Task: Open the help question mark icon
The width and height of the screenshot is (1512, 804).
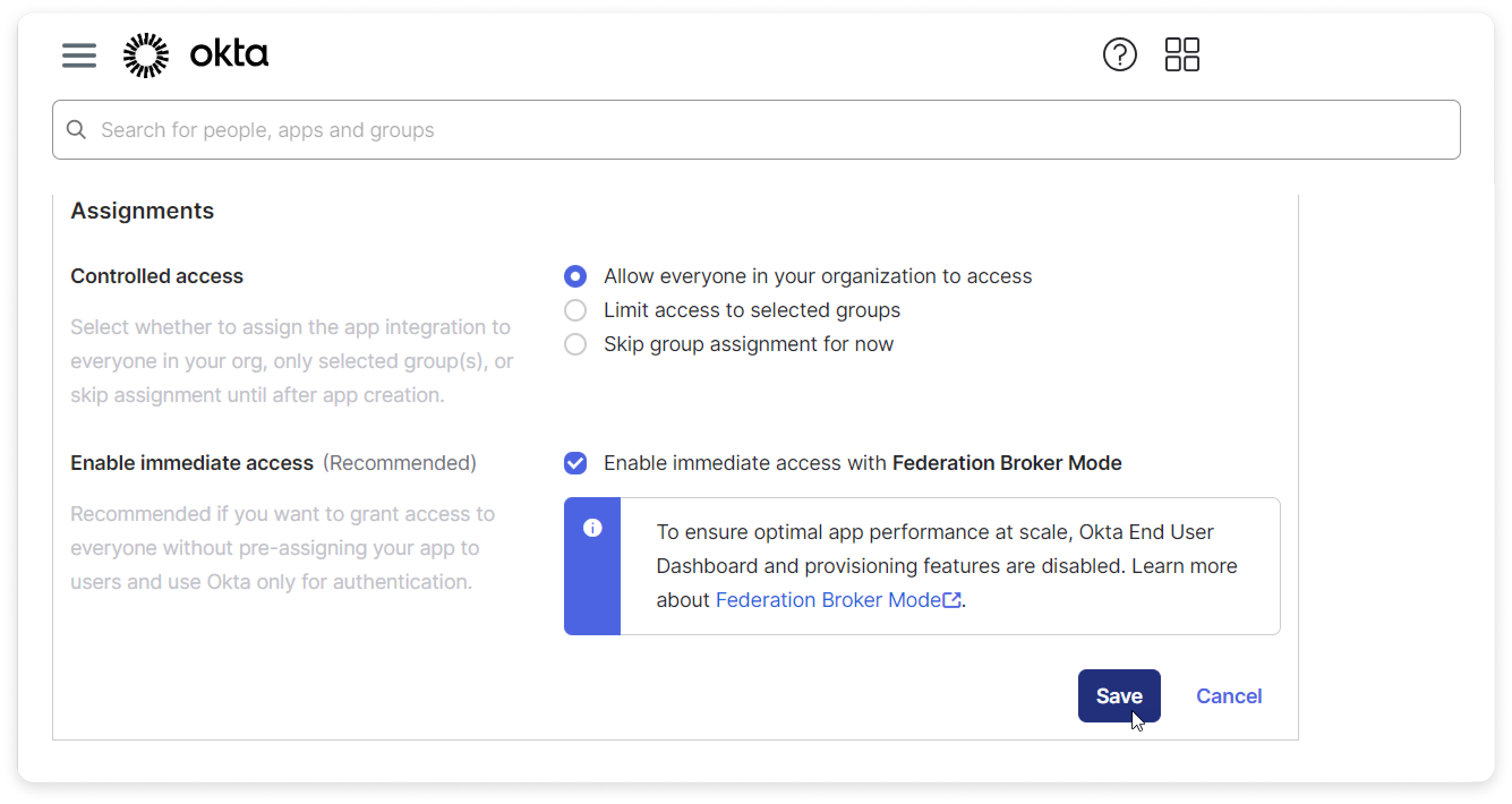Action: [x=1120, y=54]
